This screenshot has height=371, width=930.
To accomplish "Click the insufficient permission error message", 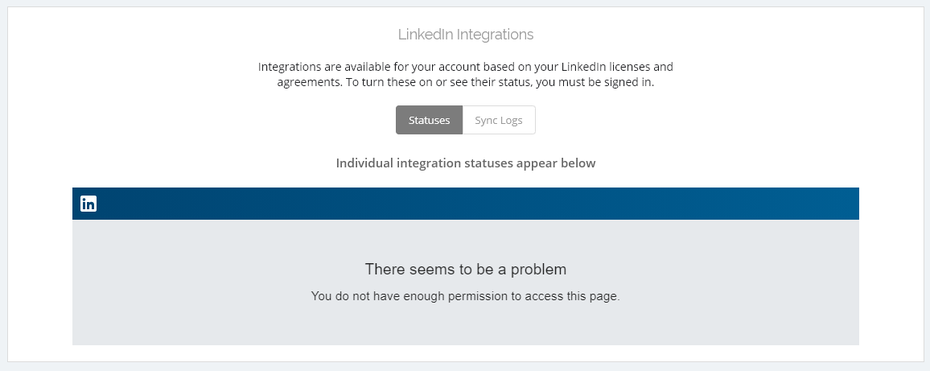I will tap(466, 296).
